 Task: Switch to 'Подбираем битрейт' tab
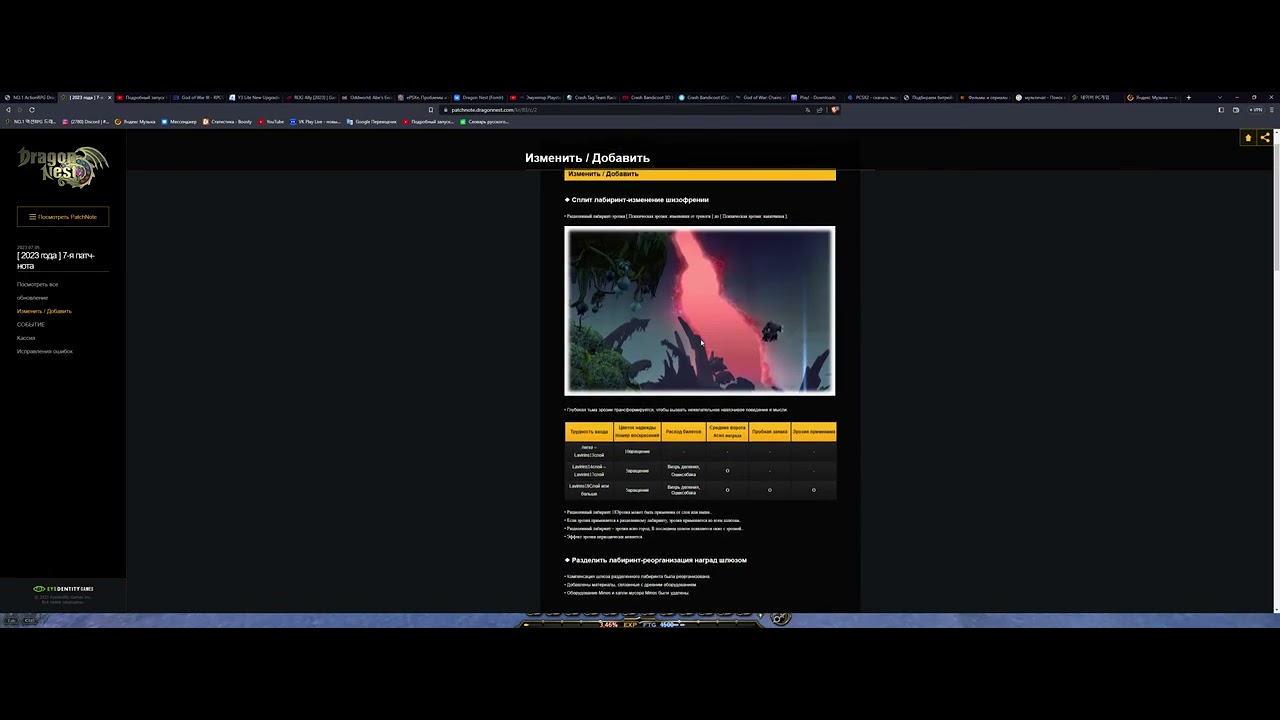click(930, 98)
